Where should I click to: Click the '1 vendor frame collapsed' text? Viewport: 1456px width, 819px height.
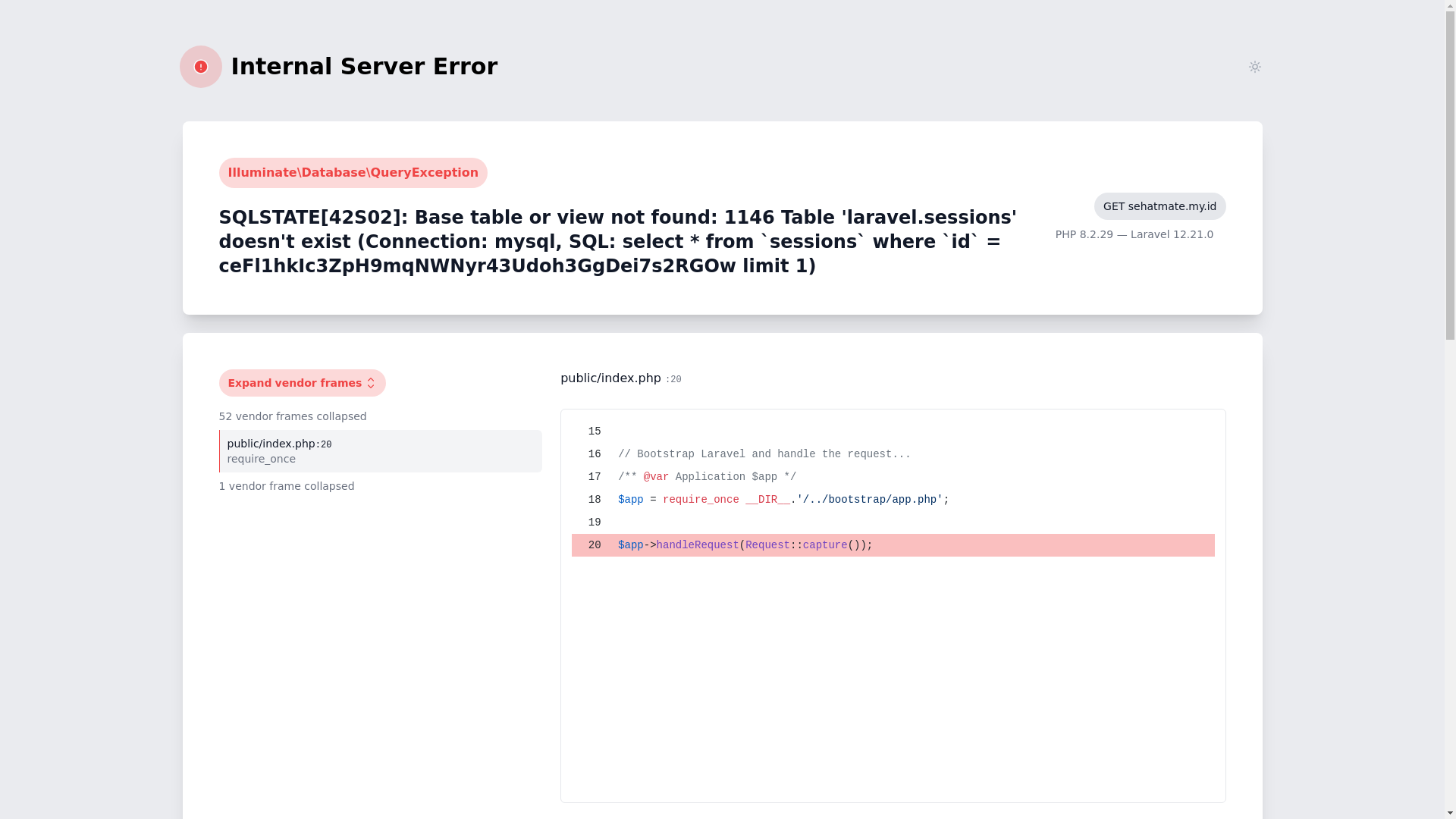pos(287,486)
